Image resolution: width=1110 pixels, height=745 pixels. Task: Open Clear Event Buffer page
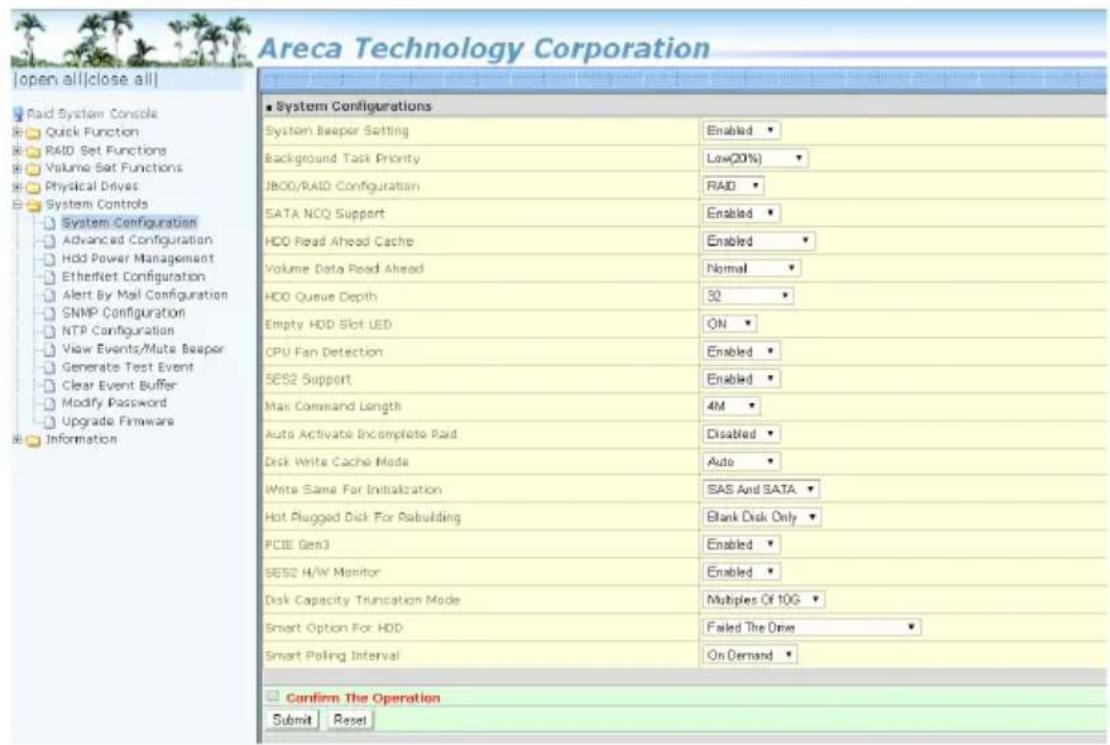point(119,385)
